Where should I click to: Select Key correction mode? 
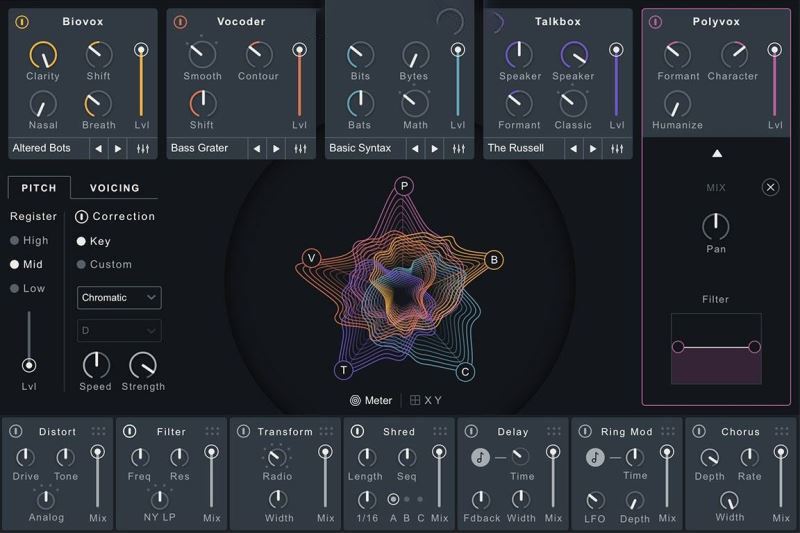93,241
